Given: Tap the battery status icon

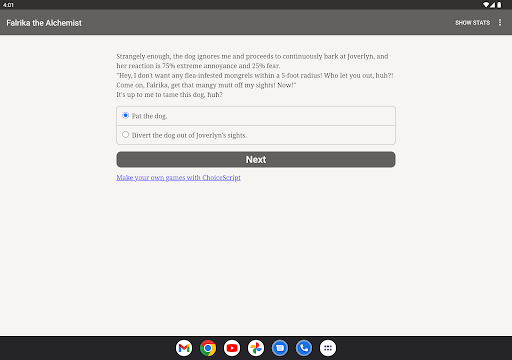Looking at the screenshot, I should click(499, 5).
